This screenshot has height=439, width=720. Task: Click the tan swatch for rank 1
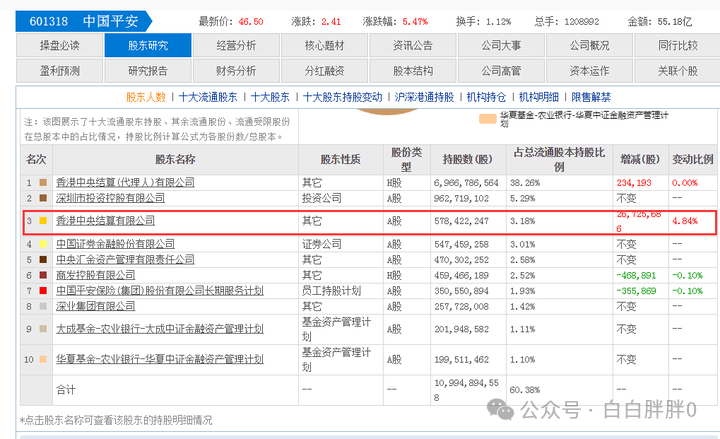point(43,183)
